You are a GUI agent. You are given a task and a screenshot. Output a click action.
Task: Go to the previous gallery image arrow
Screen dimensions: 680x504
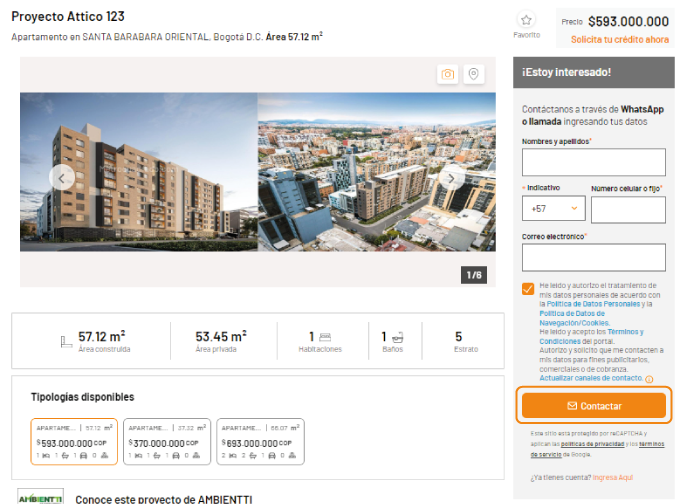point(62,177)
